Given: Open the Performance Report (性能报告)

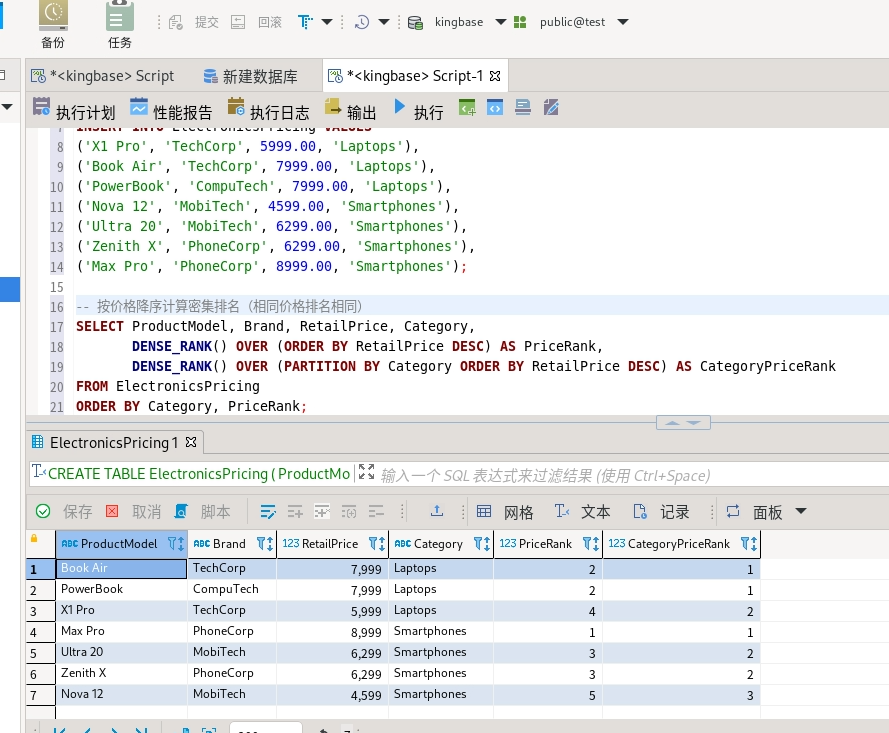Looking at the screenshot, I should (x=170, y=111).
